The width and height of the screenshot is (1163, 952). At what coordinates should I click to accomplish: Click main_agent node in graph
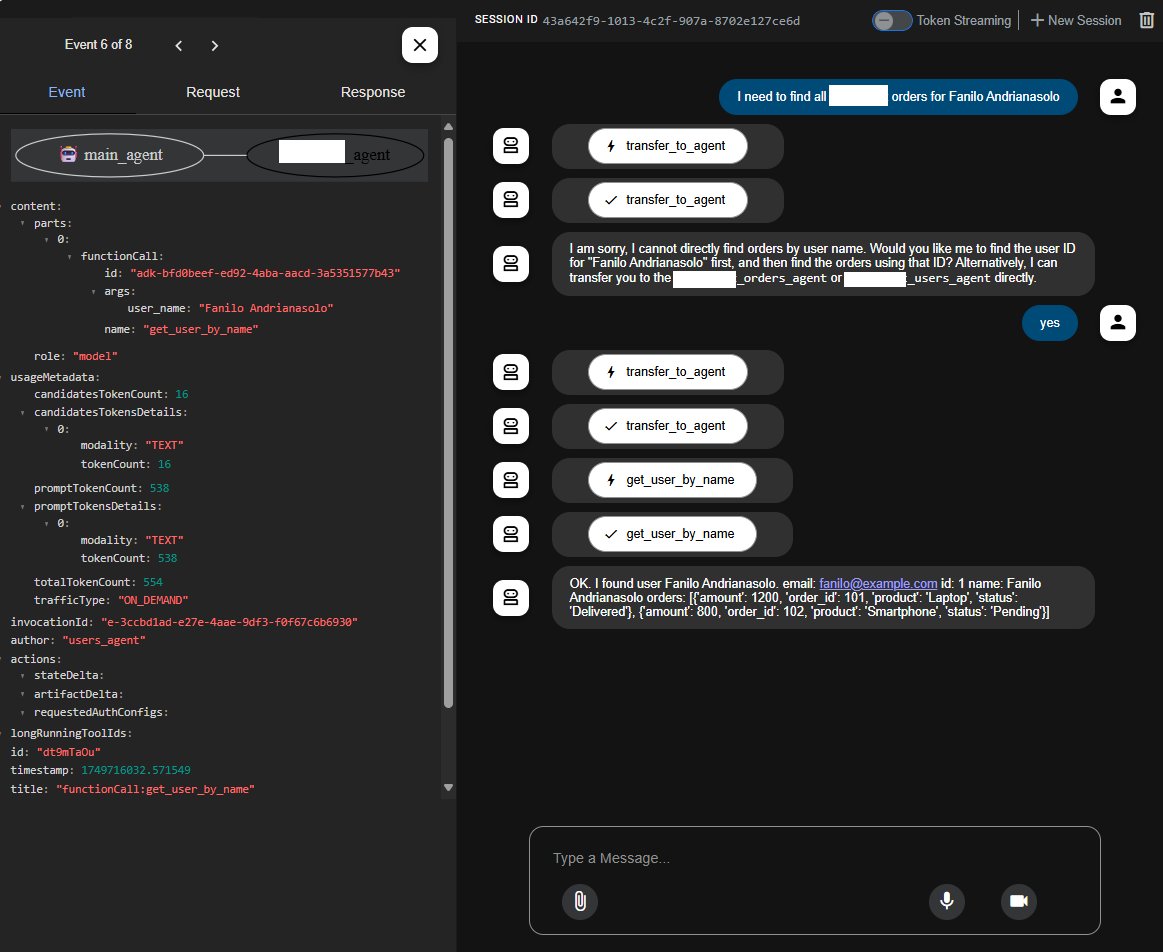pos(110,155)
